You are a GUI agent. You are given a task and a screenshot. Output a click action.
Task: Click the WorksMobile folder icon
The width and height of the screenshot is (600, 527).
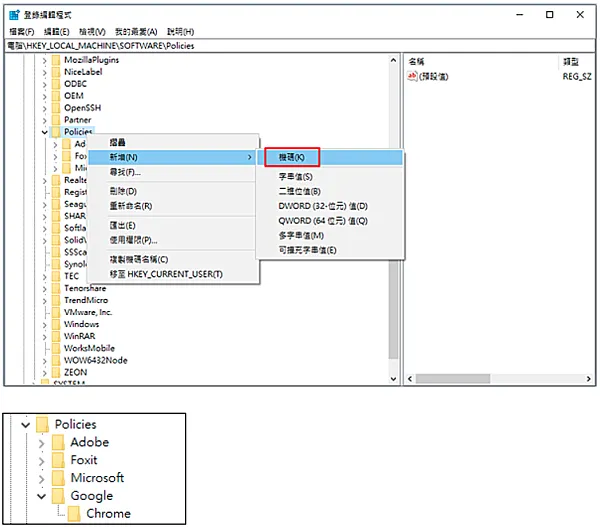point(56,348)
